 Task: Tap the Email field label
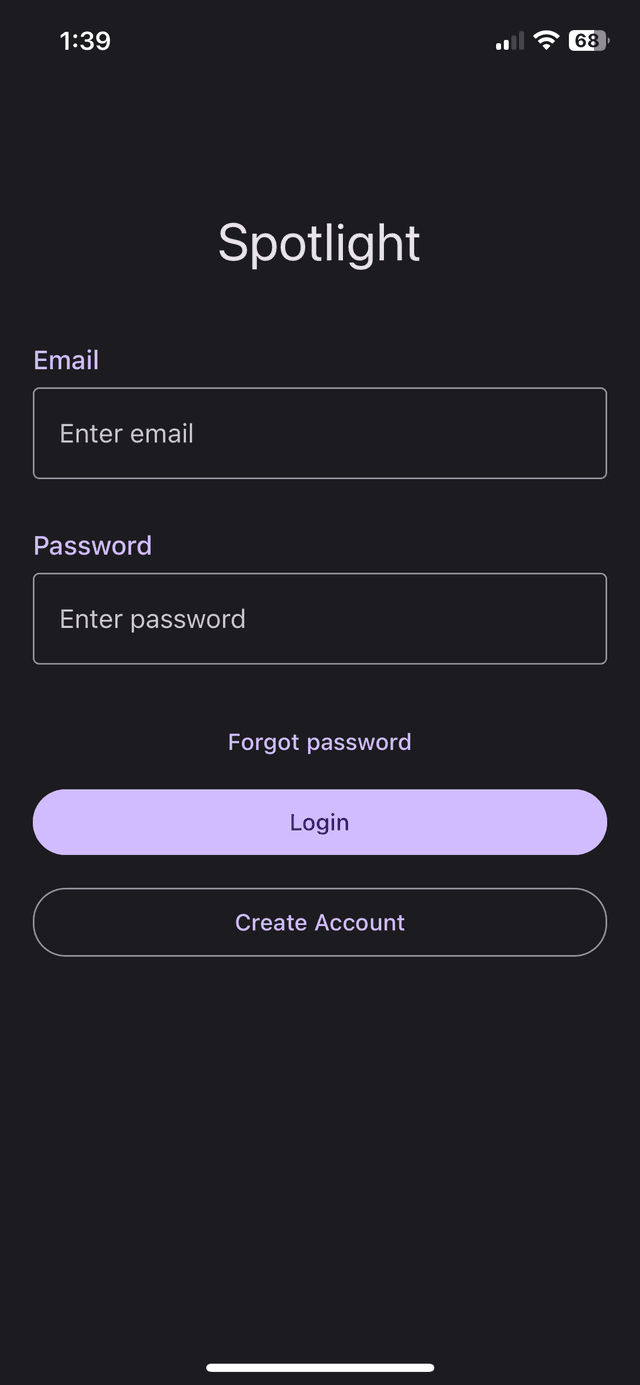coord(66,360)
